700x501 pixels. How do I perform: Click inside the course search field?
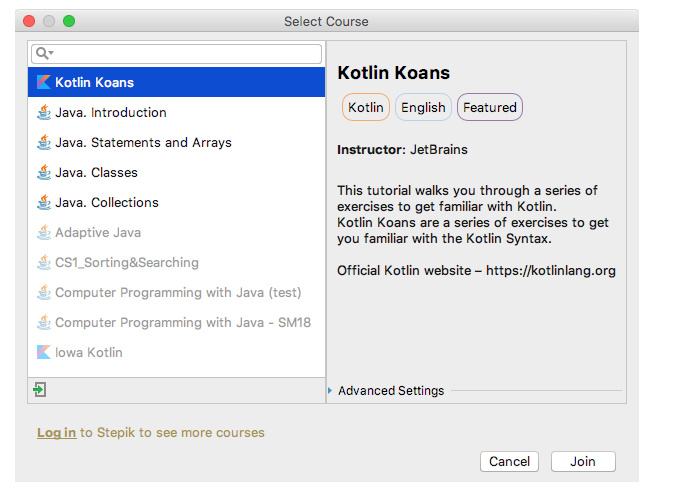pyautogui.click(x=176, y=54)
